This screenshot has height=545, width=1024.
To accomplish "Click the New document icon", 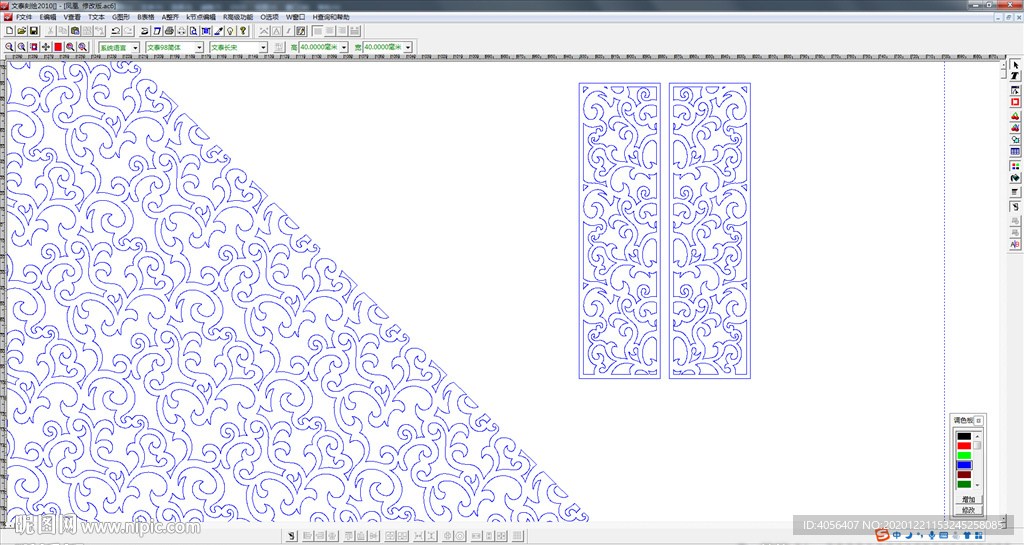I will pyautogui.click(x=9, y=31).
